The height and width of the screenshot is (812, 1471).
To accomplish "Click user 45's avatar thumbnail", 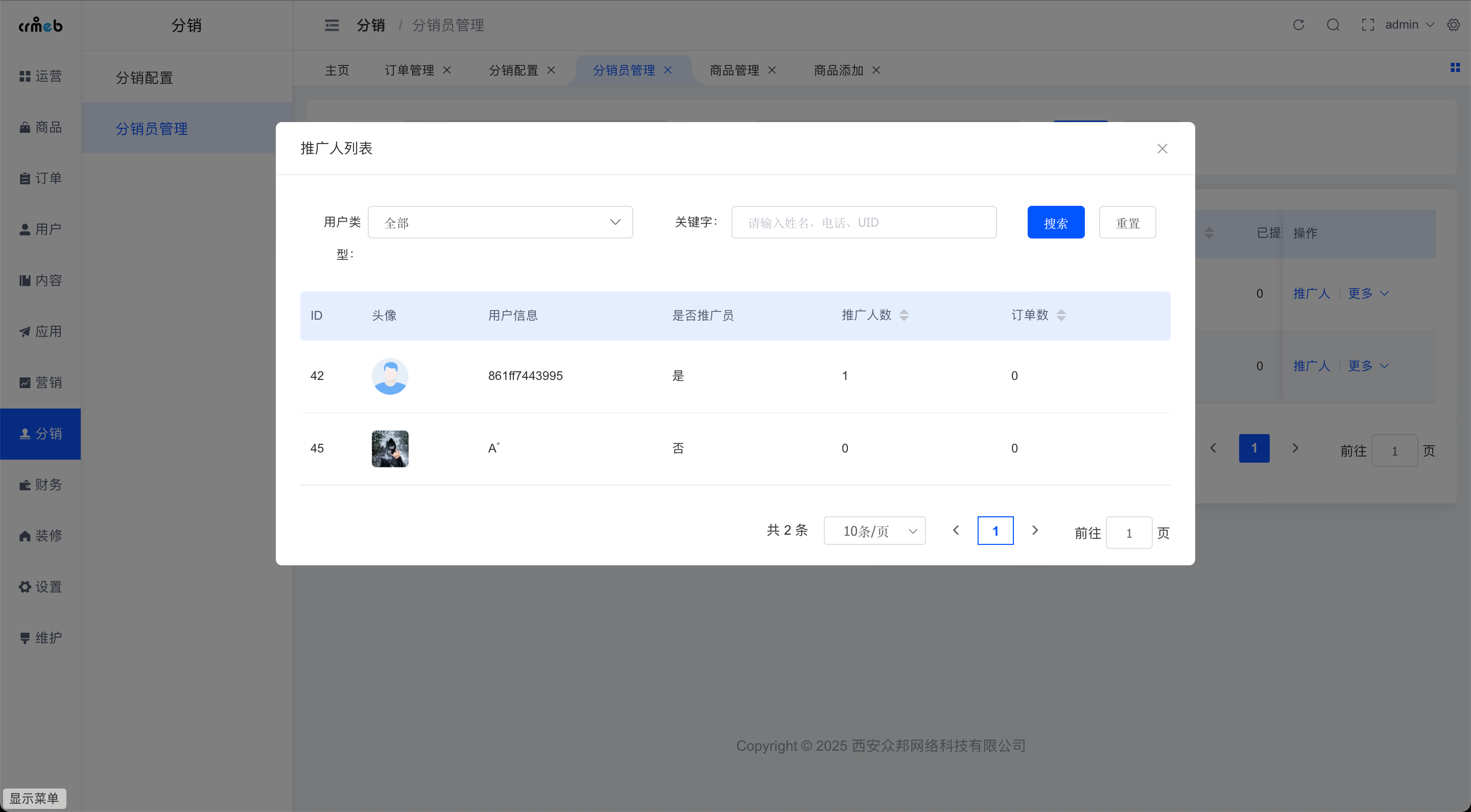I will 390,449.
